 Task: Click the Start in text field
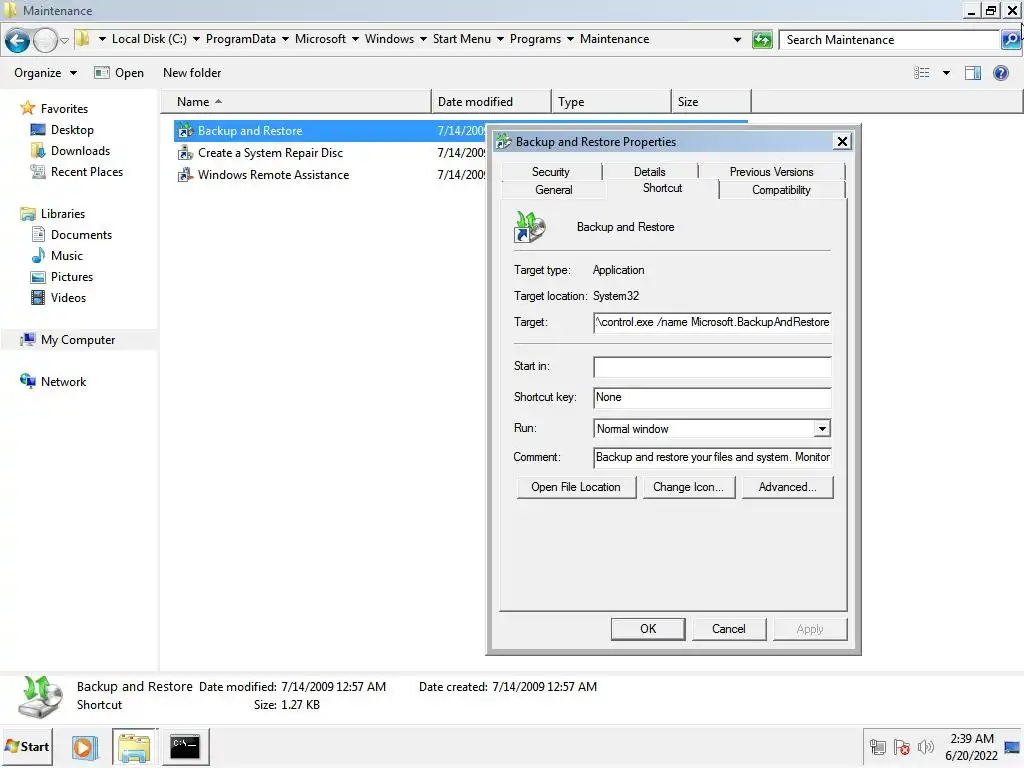pyautogui.click(x=712, y=366)
